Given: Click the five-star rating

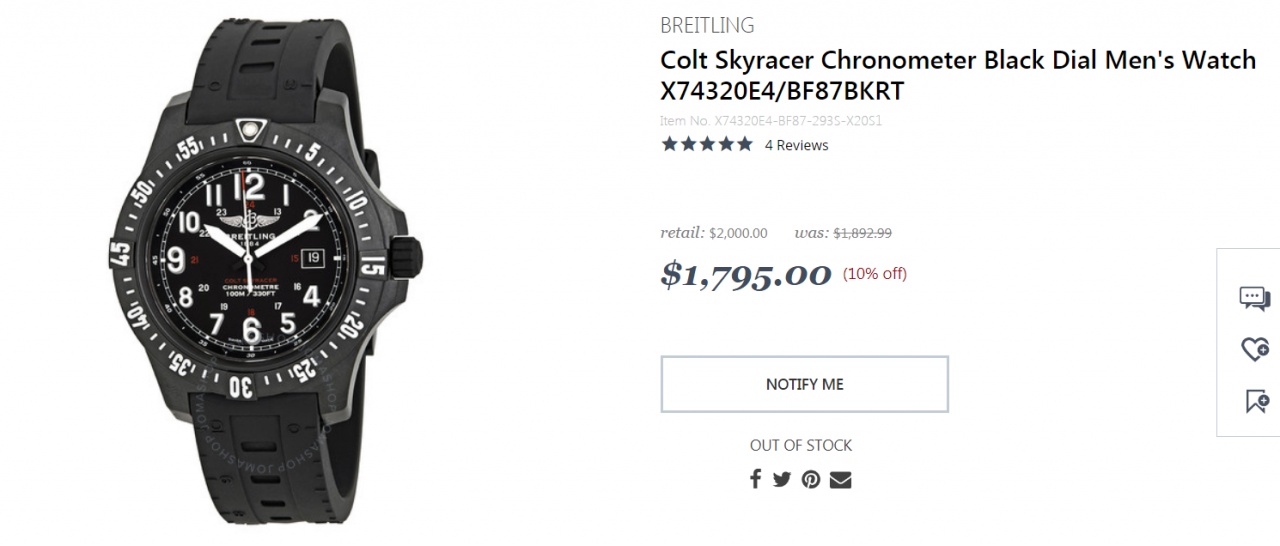Looking at the screenshot, I should point(706,145).
